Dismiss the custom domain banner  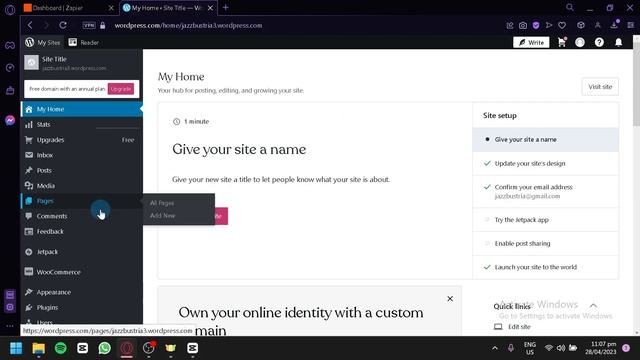450,299
